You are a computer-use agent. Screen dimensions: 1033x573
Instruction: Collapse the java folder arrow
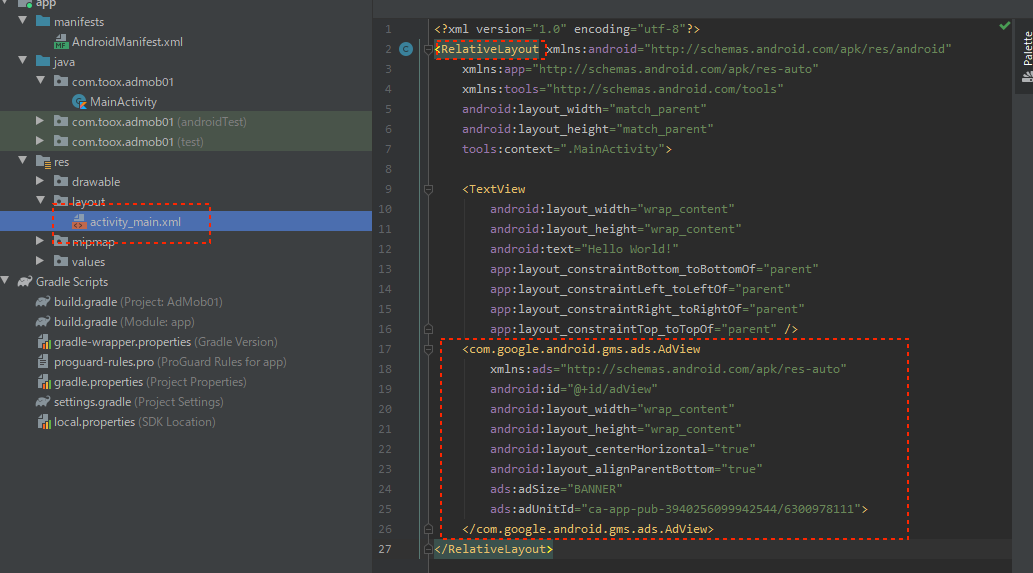tap(23, 61)
